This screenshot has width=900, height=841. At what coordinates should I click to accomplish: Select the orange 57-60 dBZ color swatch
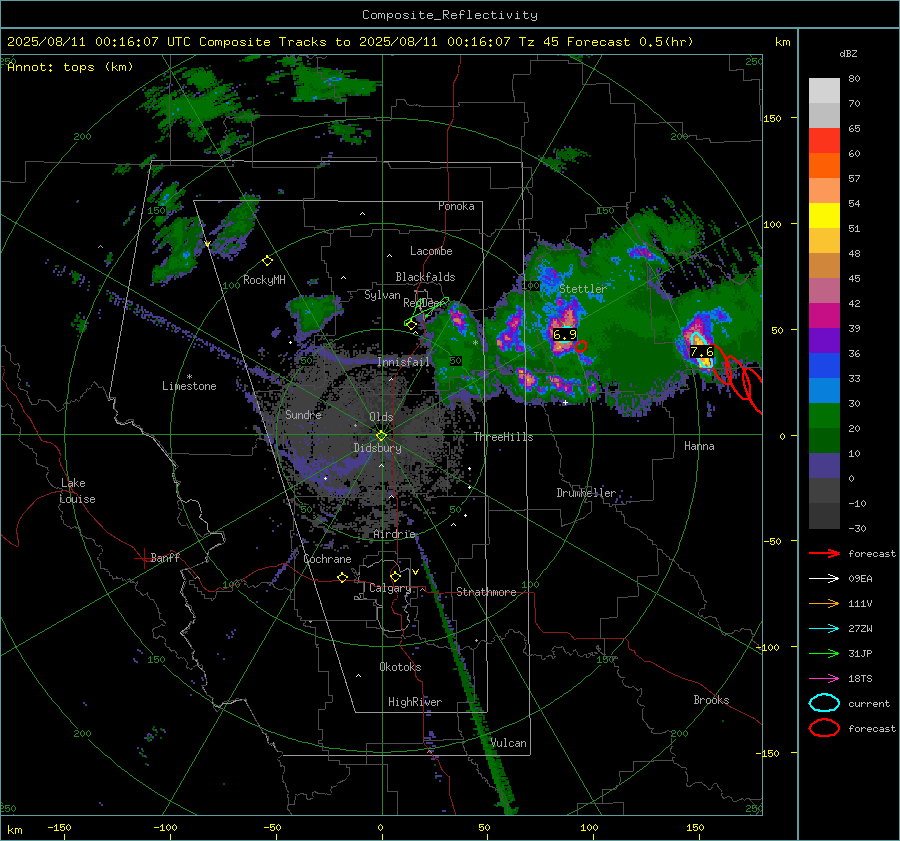click(x=824, y=166)
